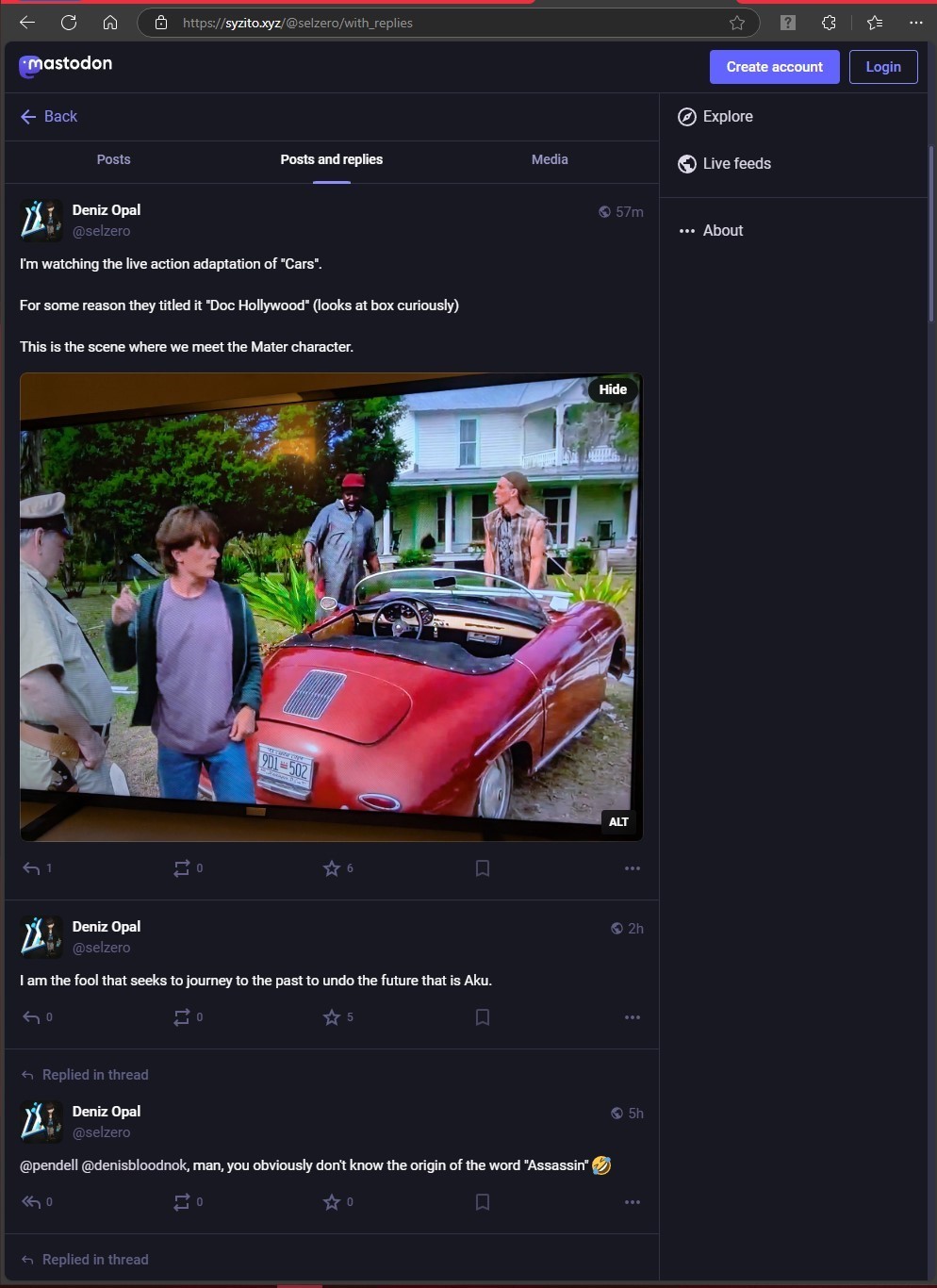Screen dimensions: 937x1288
Task: Click the Create account button
Action: point(775,67)
